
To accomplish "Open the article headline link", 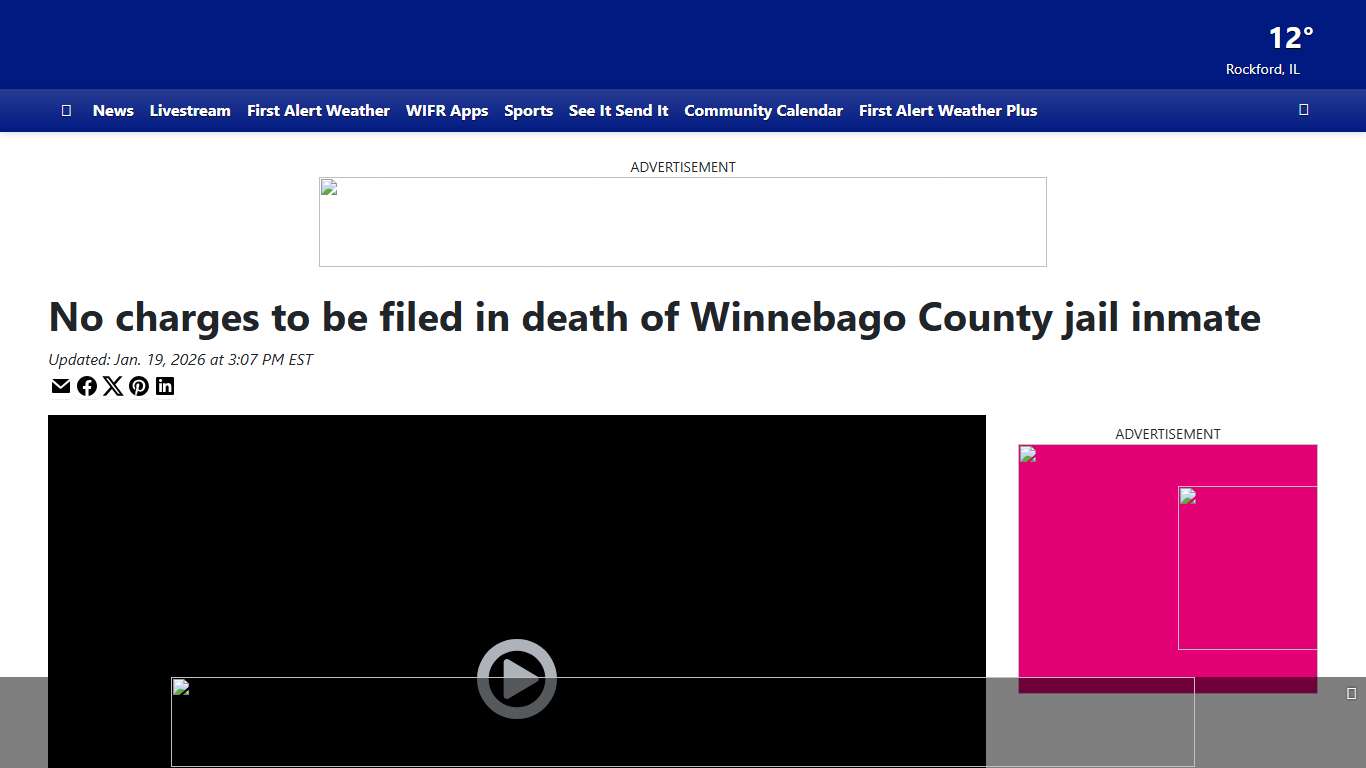I will [654, 317].
